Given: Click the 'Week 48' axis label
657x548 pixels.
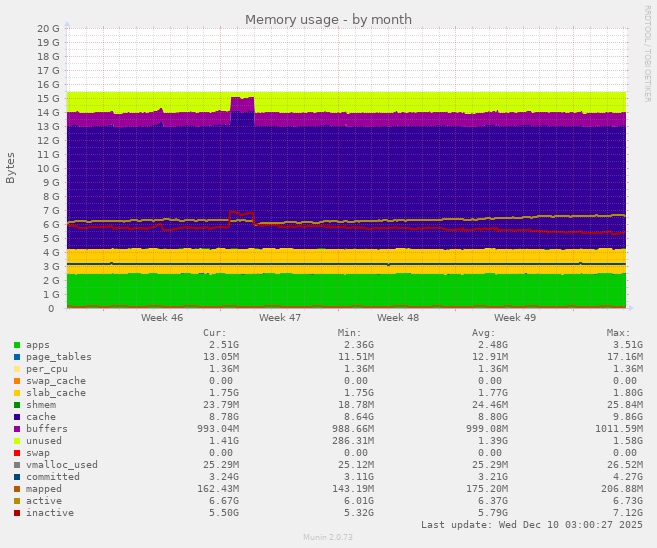Looking at the screenshot, I should (398, 318).
